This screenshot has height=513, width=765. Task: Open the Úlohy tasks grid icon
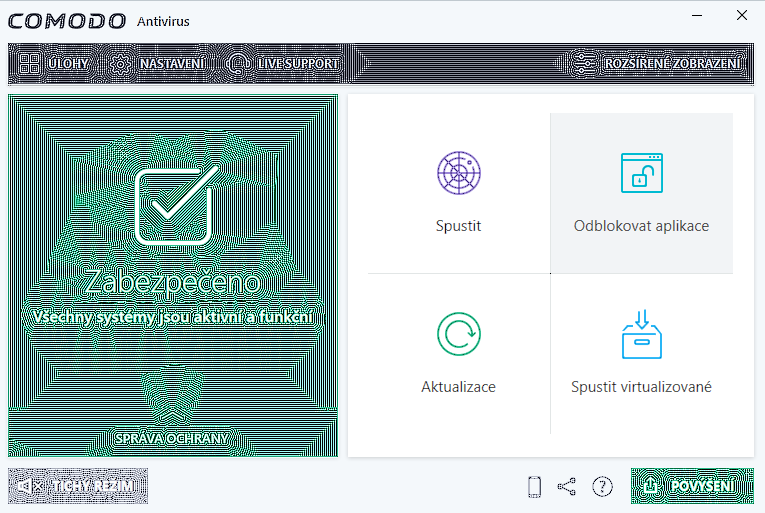tap(29, 63)
